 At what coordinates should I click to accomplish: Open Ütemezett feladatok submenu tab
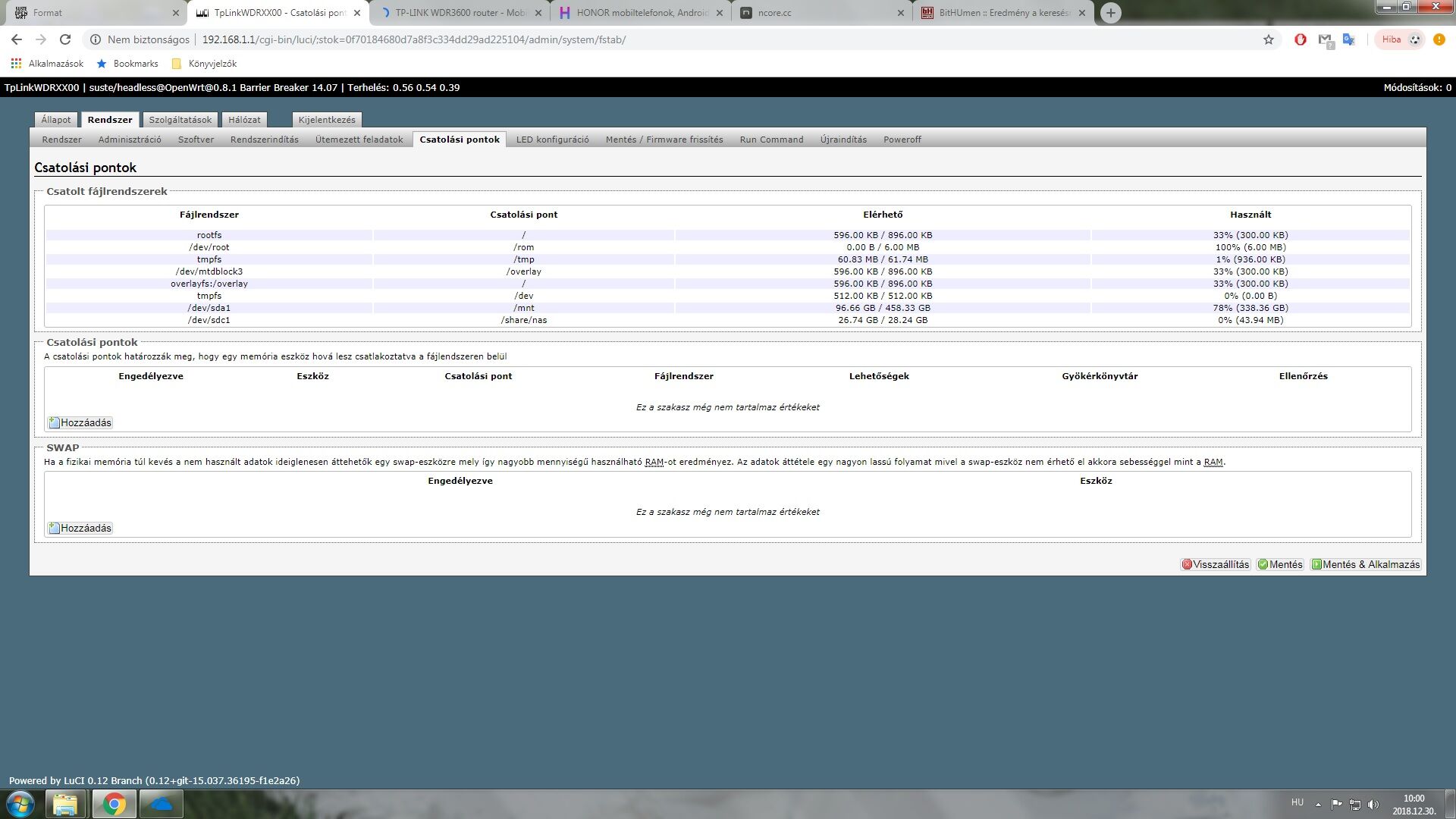[x=359, y=140]
